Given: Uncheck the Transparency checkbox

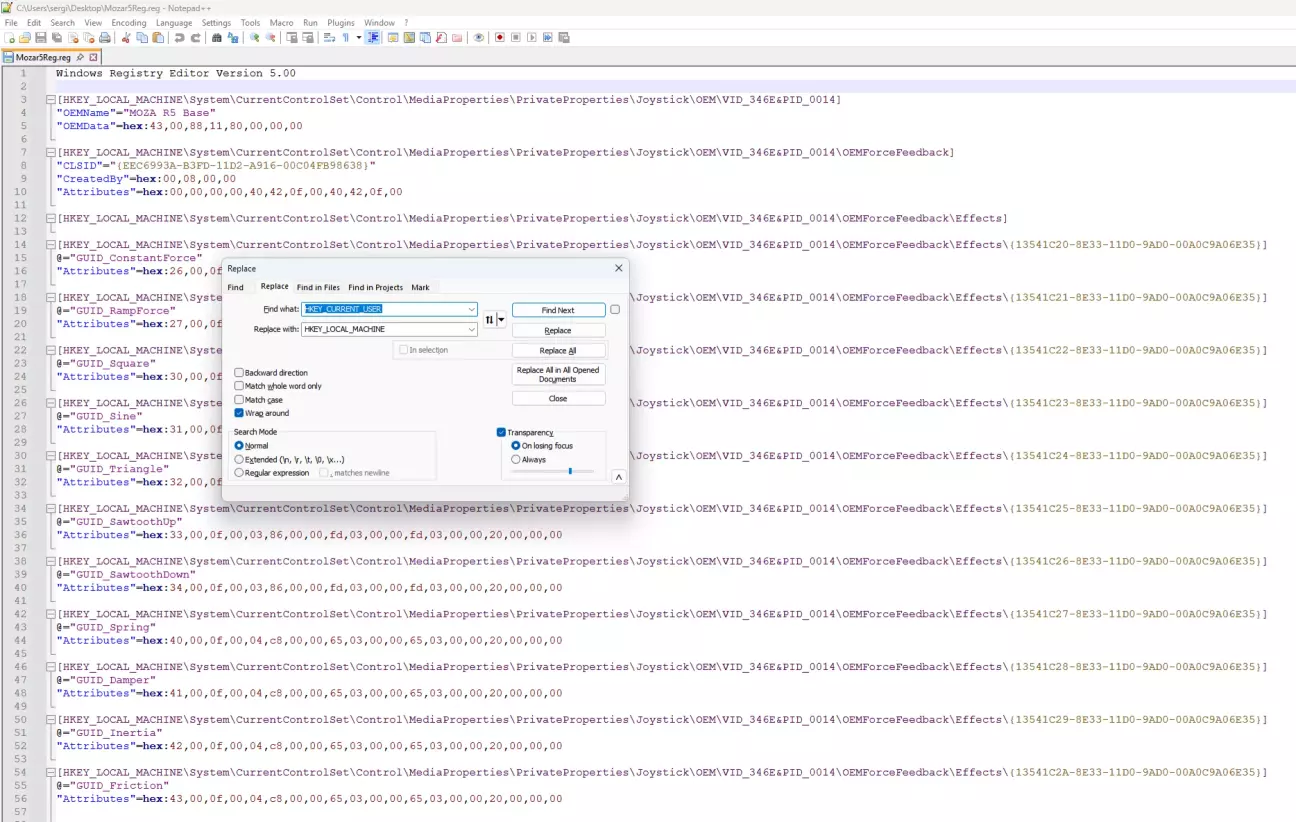Looking at the screenshot, I should [502, 432].
